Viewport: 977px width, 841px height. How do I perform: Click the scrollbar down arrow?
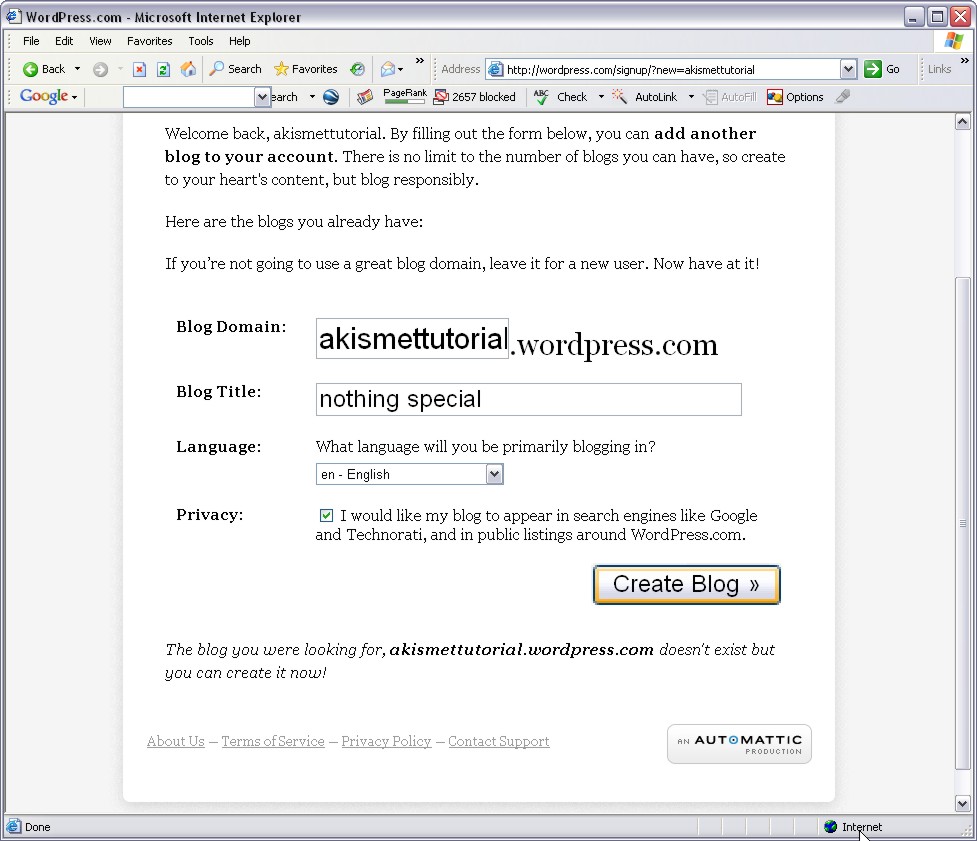point(963,804)
